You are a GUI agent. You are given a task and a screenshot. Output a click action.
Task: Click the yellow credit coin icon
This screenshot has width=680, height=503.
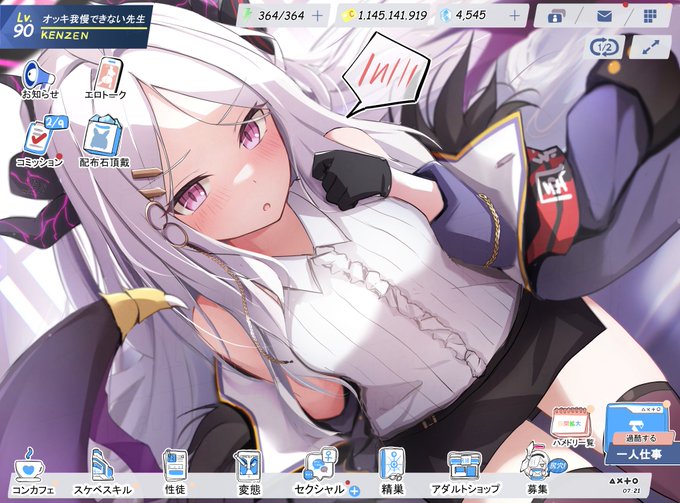click(x=347, y=16)
